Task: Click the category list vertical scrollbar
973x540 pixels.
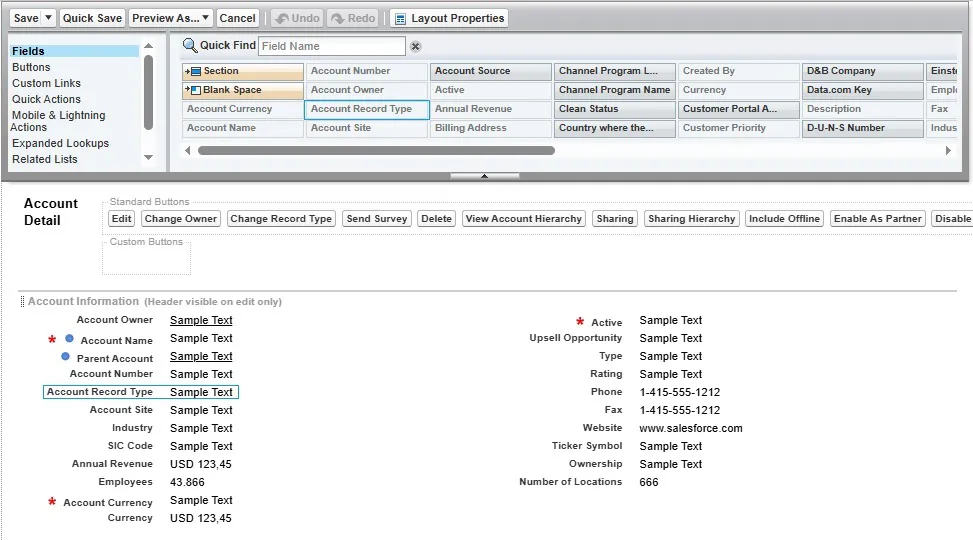Action: (x=148, y=92)
